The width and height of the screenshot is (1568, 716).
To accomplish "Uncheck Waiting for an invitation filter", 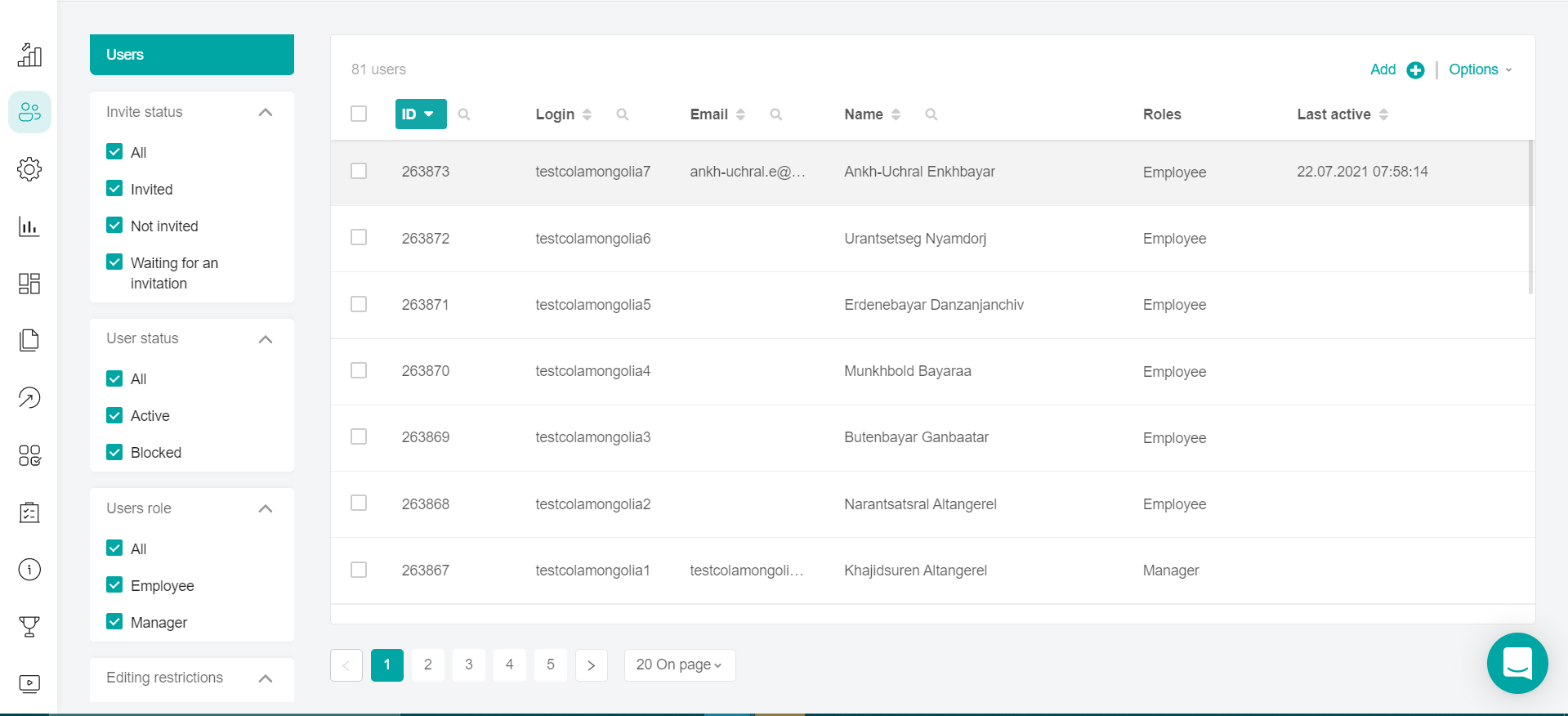I will coord(114,262).
